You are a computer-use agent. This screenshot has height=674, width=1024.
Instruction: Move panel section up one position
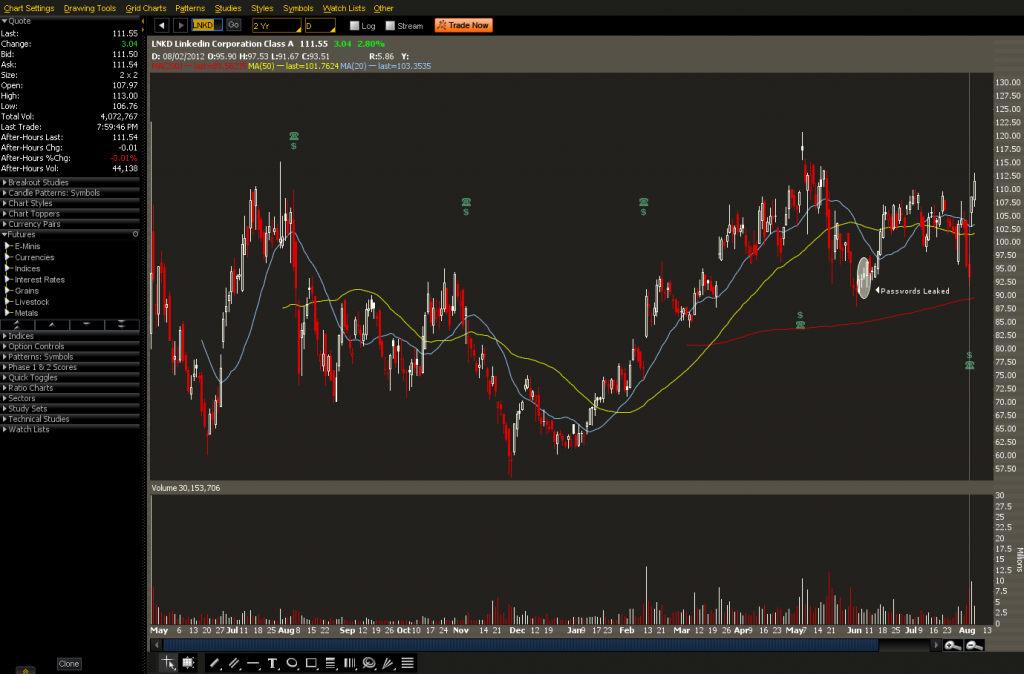[52, 325]
